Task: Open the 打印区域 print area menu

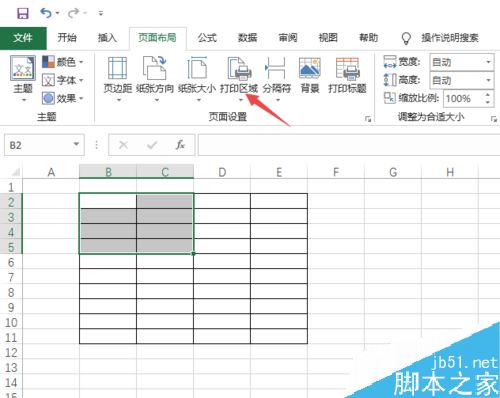Action: tap(239, 79)
